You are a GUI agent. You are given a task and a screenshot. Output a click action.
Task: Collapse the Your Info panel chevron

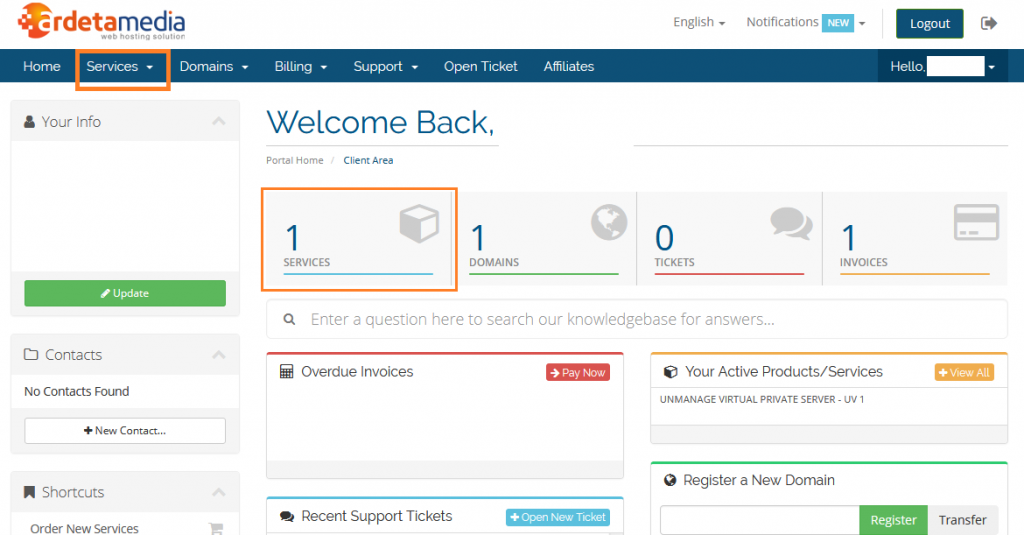click(x=218, y=122)
